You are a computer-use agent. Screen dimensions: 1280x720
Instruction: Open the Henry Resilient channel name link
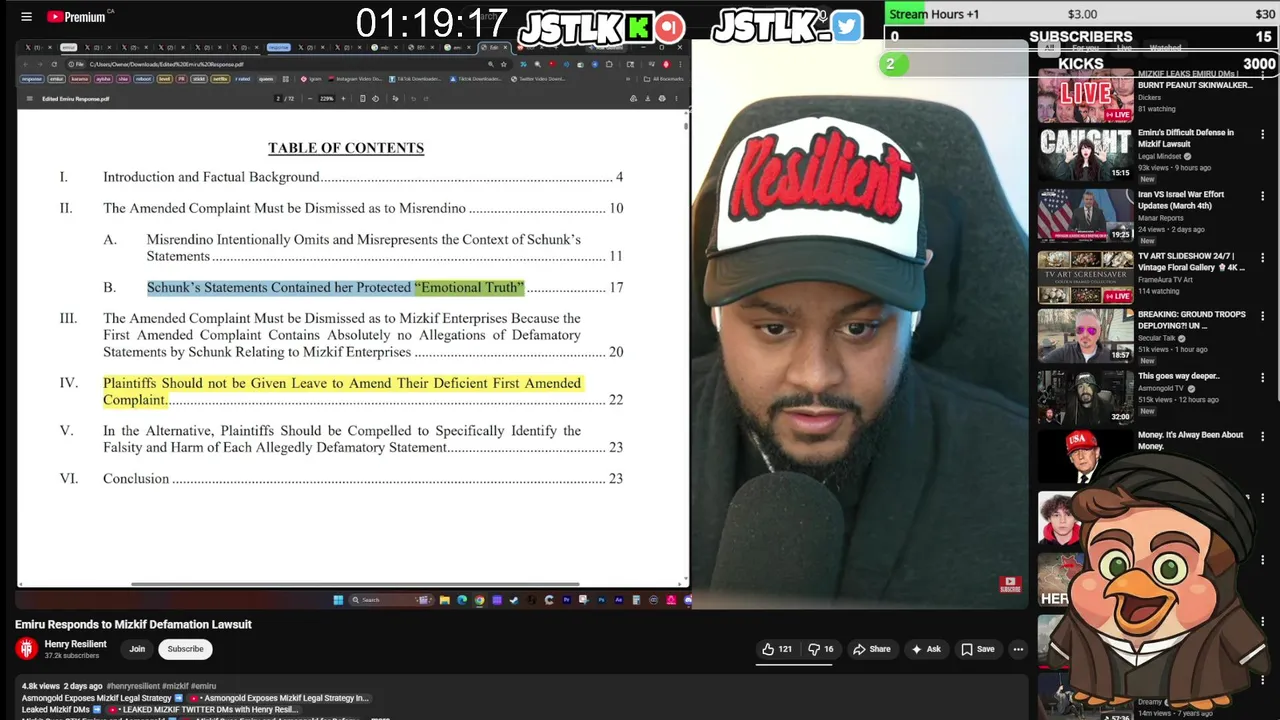75,644
